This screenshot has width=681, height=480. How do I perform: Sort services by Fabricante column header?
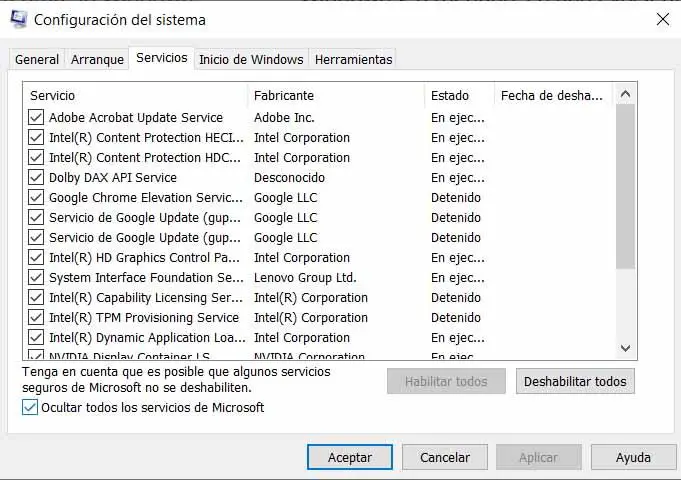click(x=284, y=96)
